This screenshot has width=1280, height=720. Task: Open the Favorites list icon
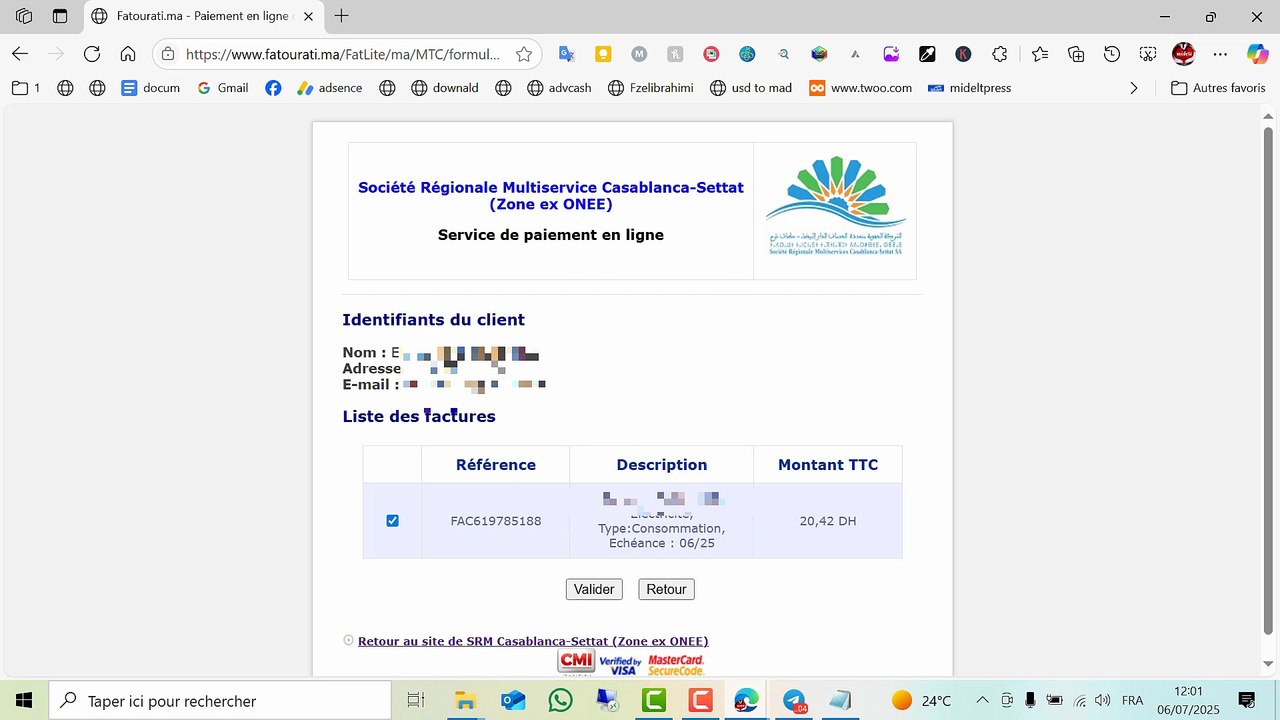[1040, 54]
